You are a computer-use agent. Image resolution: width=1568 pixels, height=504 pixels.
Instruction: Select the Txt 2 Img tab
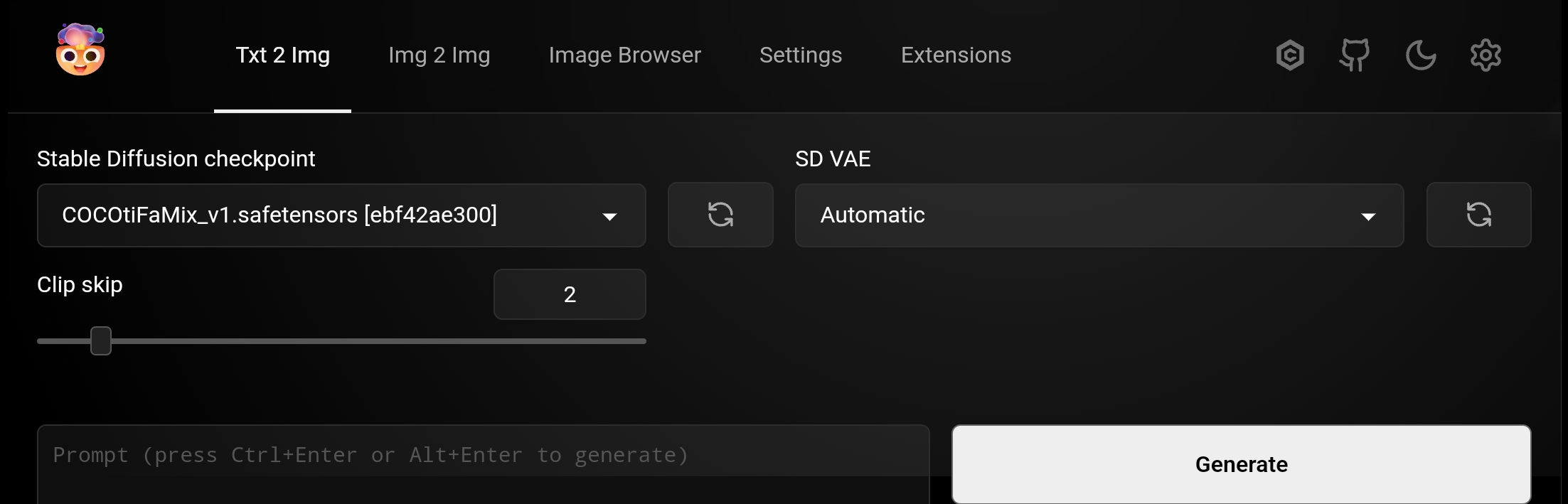coord(283,55)
